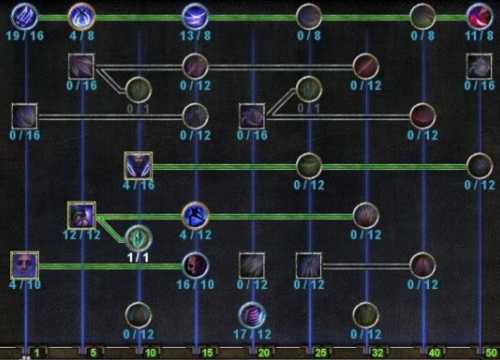The width and height of the screenshot is (500, 360).
Task: Click the 0 / 12 skill on the 4 / 16 chain at level 50
Action: pos(479,166)
